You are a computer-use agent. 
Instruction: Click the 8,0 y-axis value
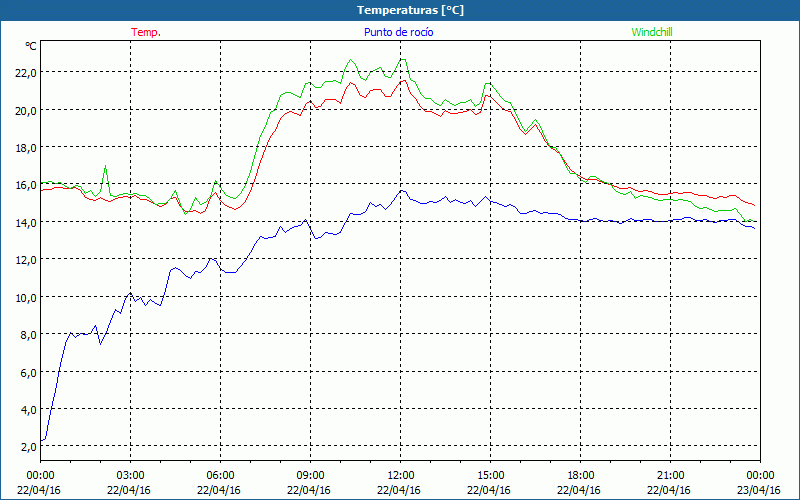(28, 335)
